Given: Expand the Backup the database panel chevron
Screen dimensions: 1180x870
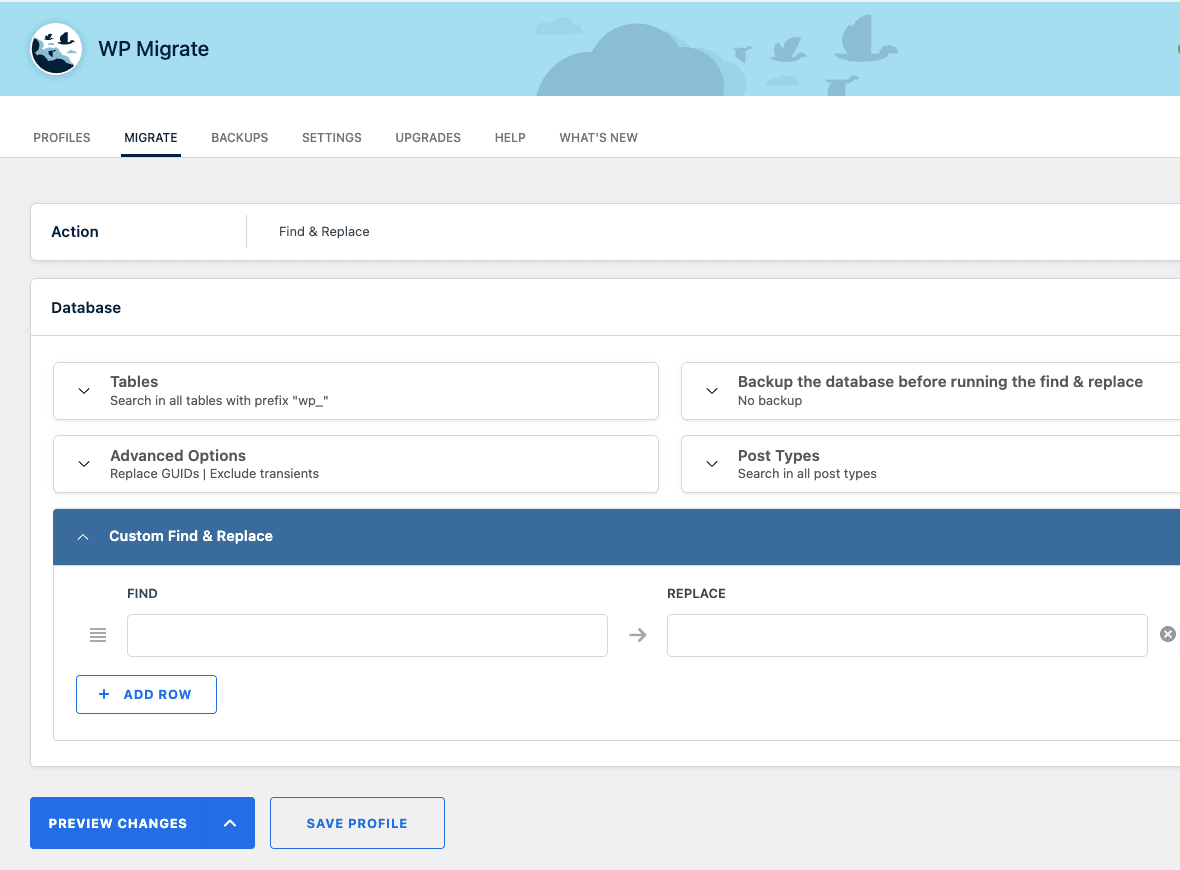Looking at the screenshot, I should tap(712, 391).
